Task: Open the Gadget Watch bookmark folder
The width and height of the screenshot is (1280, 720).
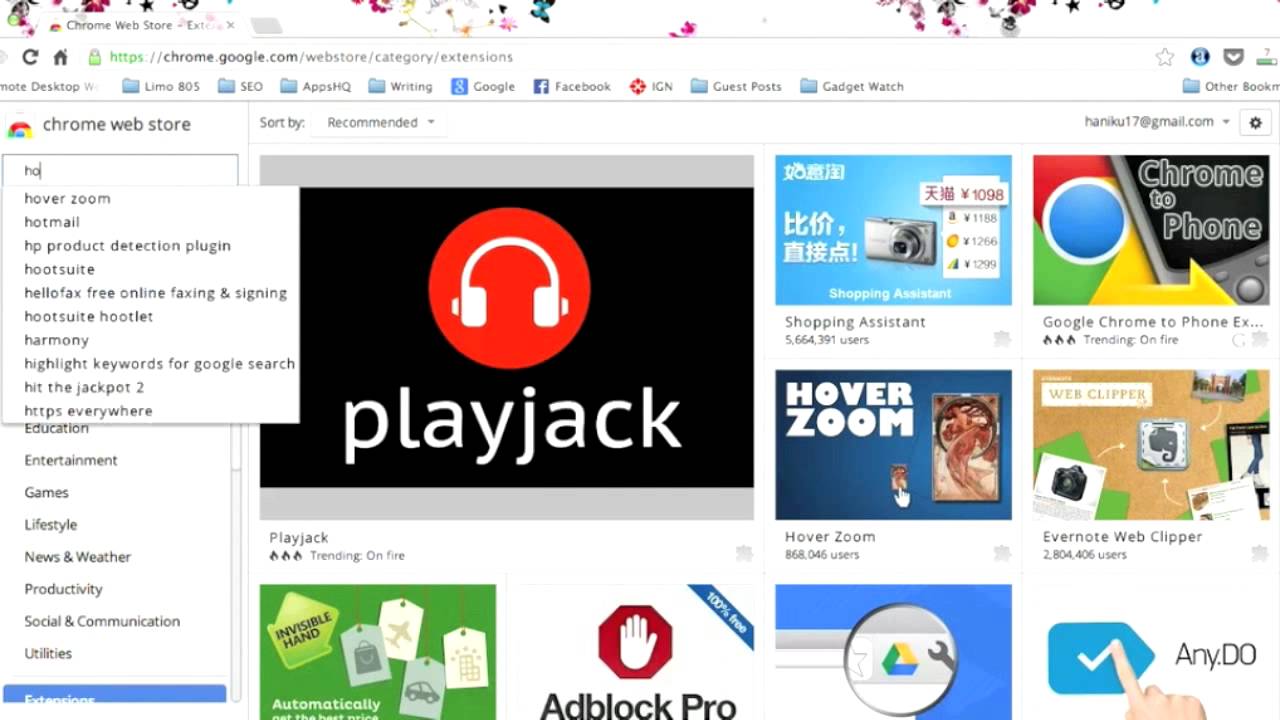Action: tap(852, 86)
